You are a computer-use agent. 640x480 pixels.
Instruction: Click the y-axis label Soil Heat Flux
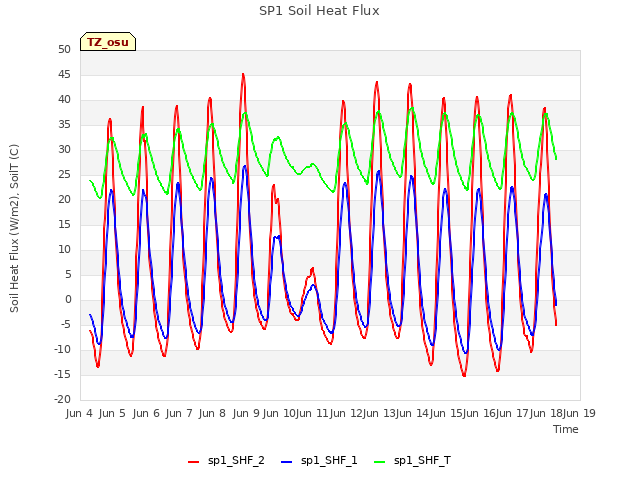(x=15, y=228)
